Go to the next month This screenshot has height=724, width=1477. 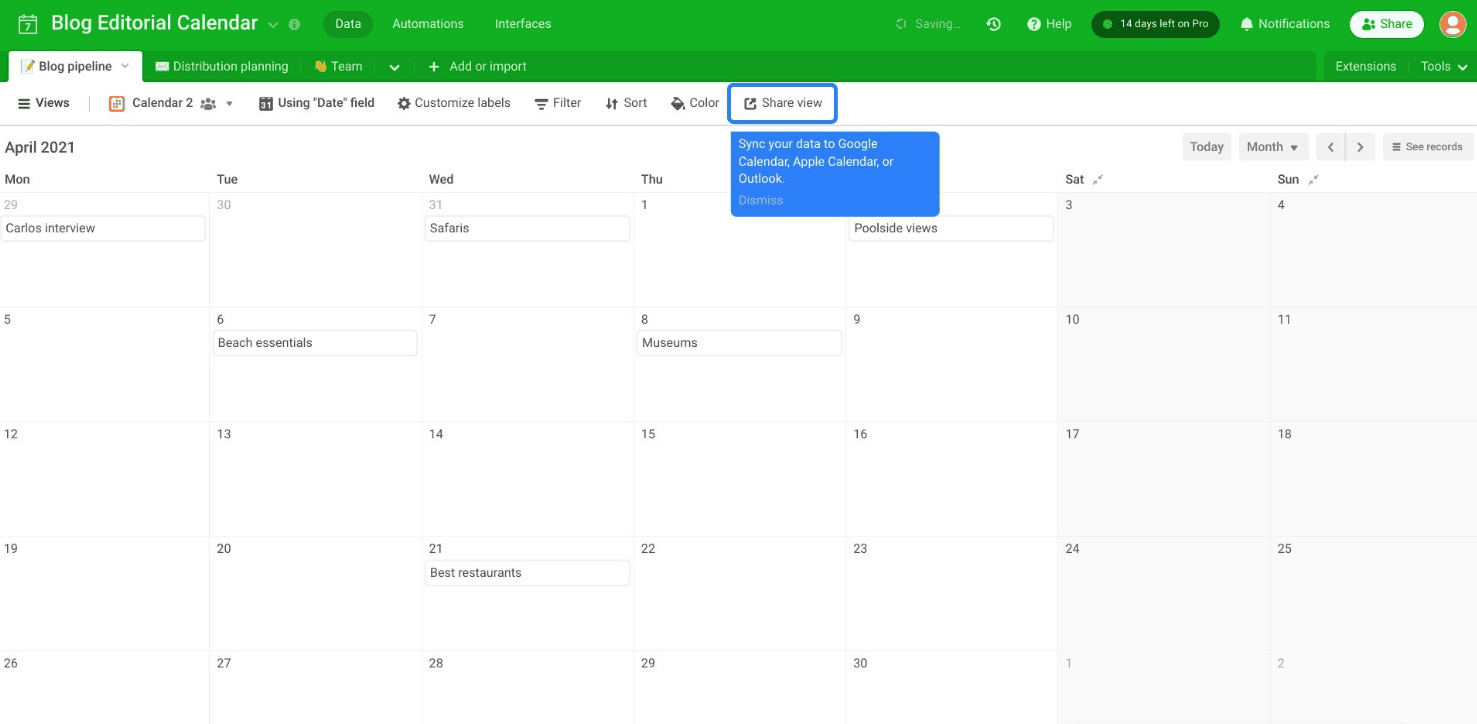point(1360,147)
